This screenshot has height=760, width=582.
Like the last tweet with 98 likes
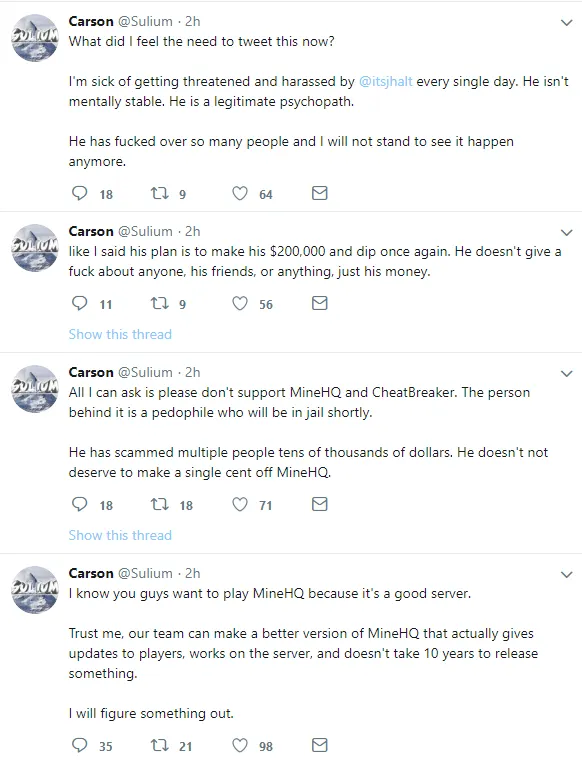(x=239, y=745)
